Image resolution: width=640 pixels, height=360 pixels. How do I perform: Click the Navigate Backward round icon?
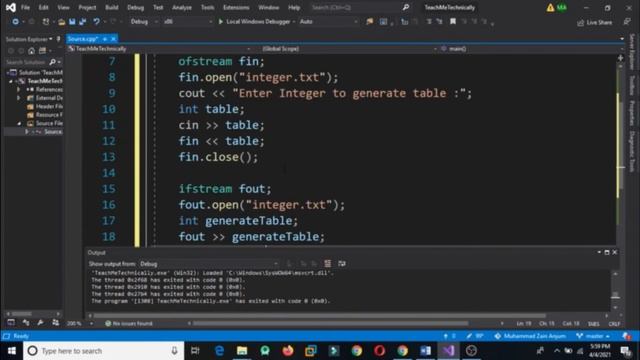tap(15, 22)
